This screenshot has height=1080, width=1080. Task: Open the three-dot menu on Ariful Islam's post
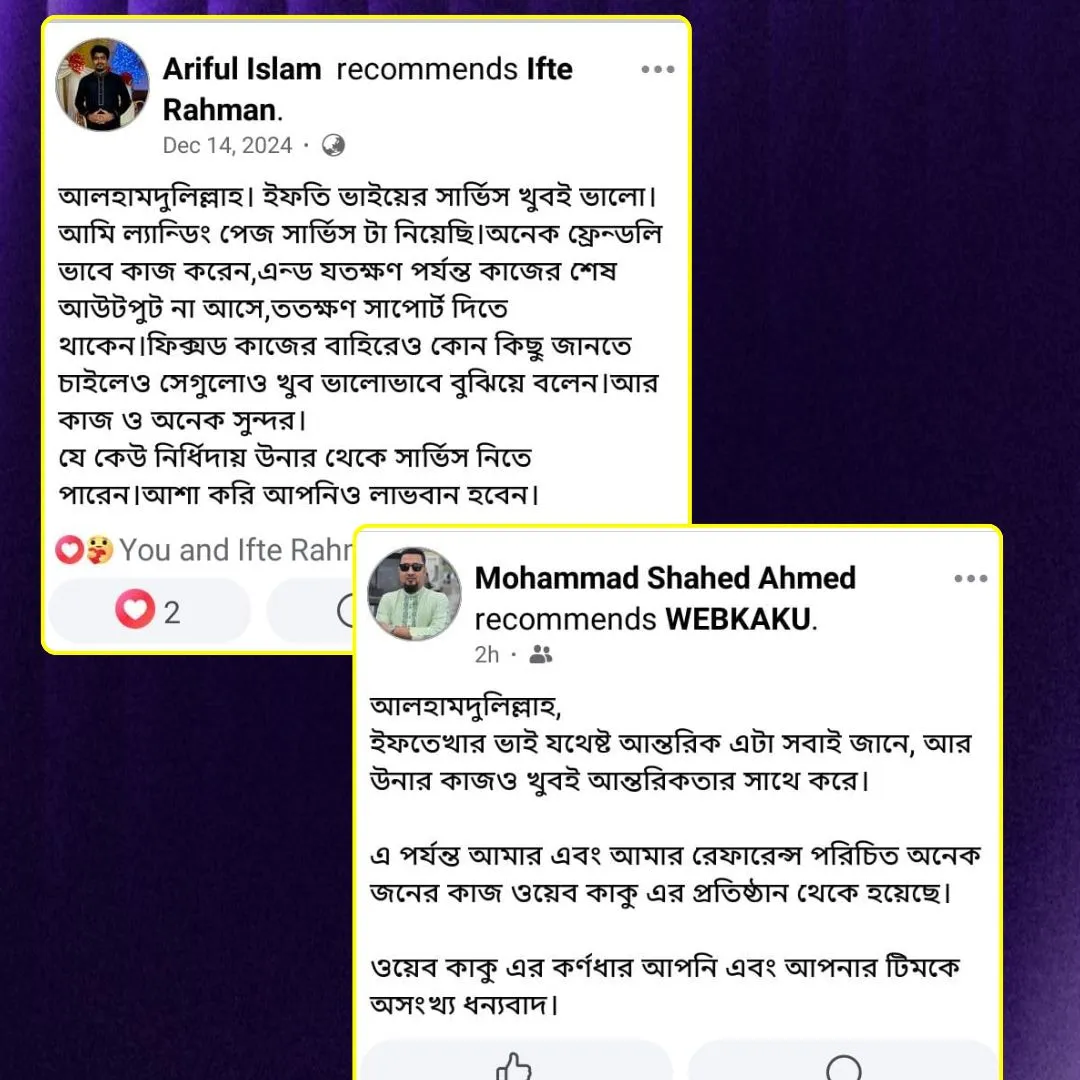point(657,69)
